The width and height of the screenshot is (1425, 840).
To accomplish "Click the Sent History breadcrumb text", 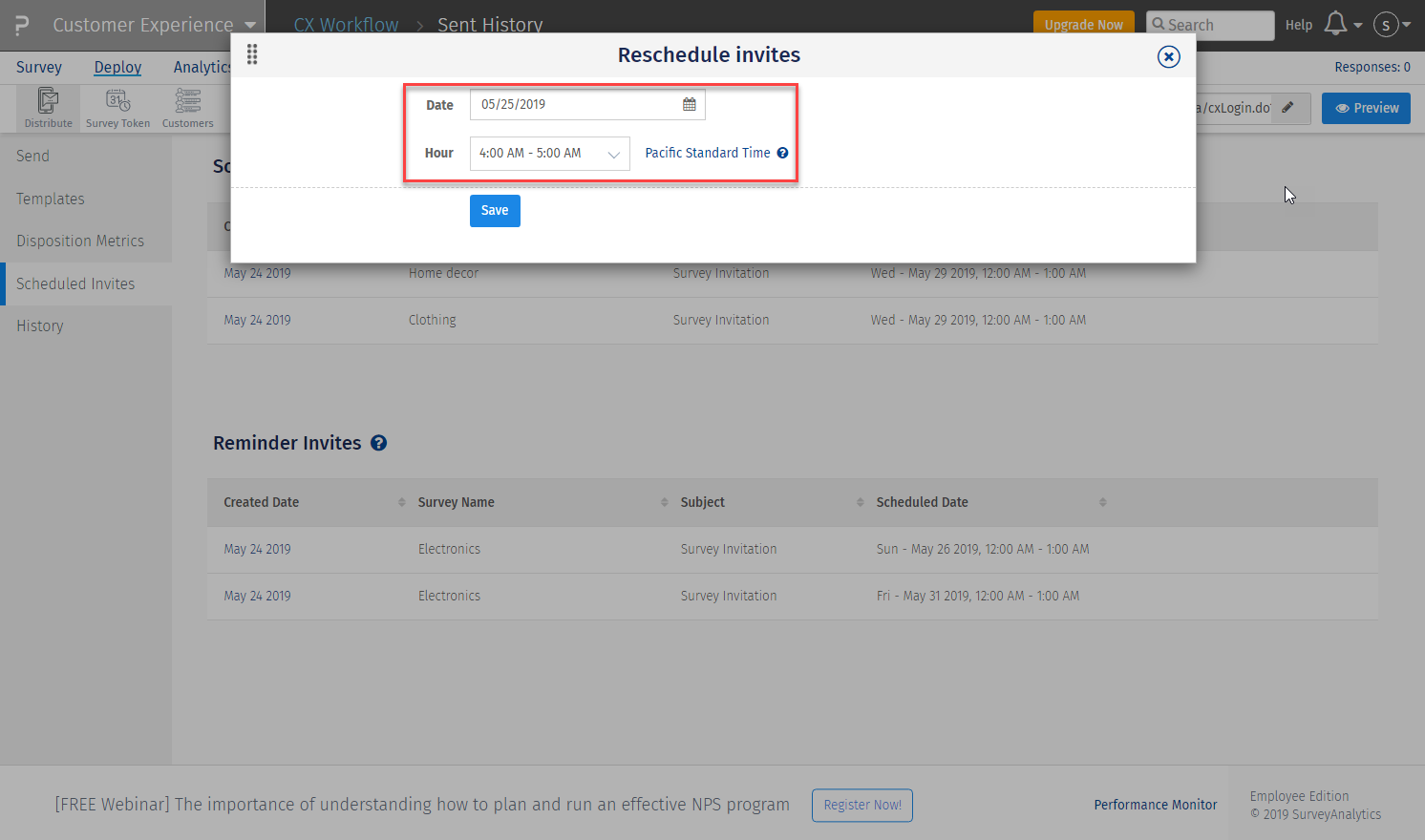I will click(x=490, y=25).
